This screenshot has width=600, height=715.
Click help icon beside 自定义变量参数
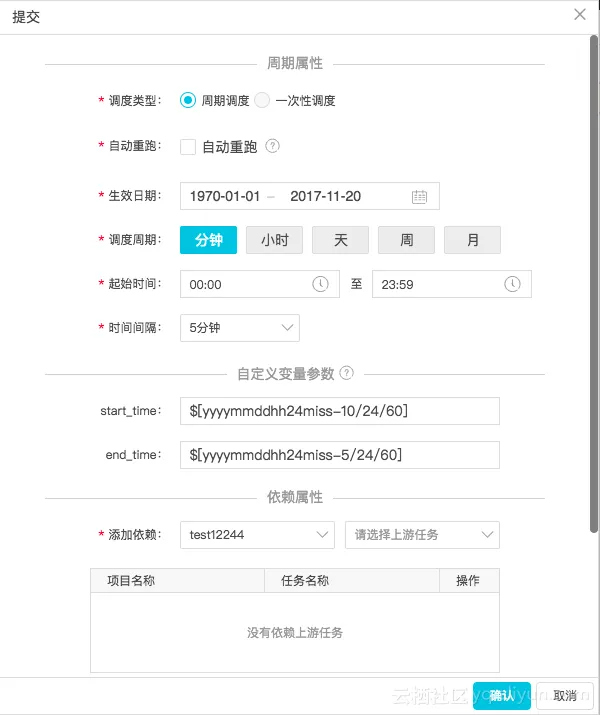click(347, 373)
